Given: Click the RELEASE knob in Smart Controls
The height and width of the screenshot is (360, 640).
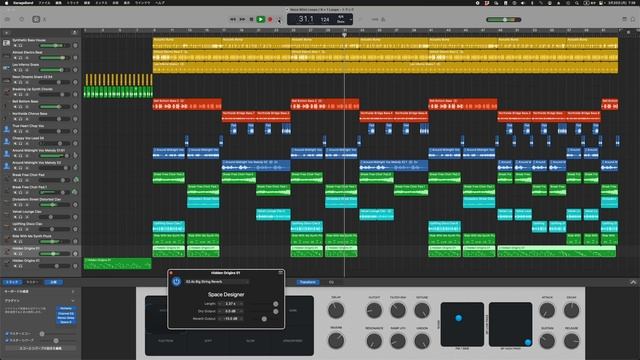Looking at the screenshot, I should (x=571, y=341).
